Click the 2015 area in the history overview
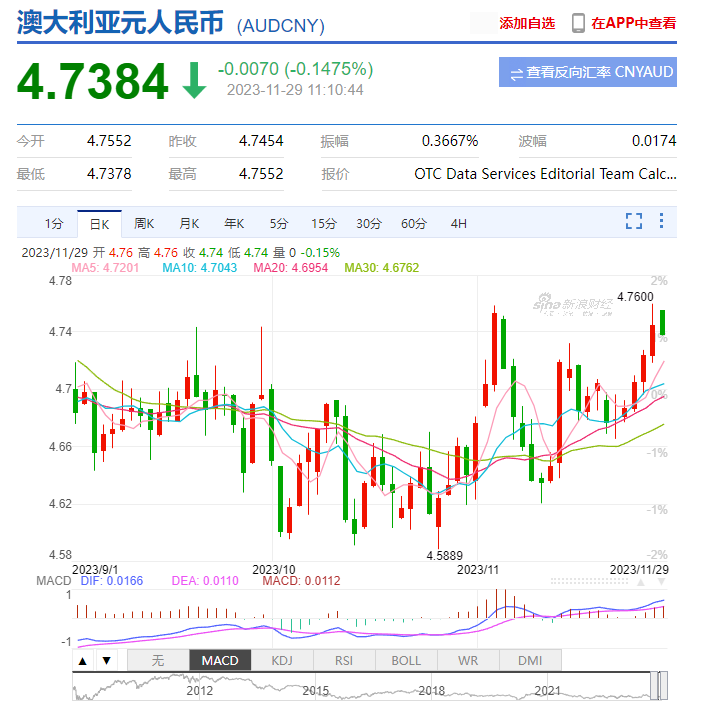 point(316,689)
